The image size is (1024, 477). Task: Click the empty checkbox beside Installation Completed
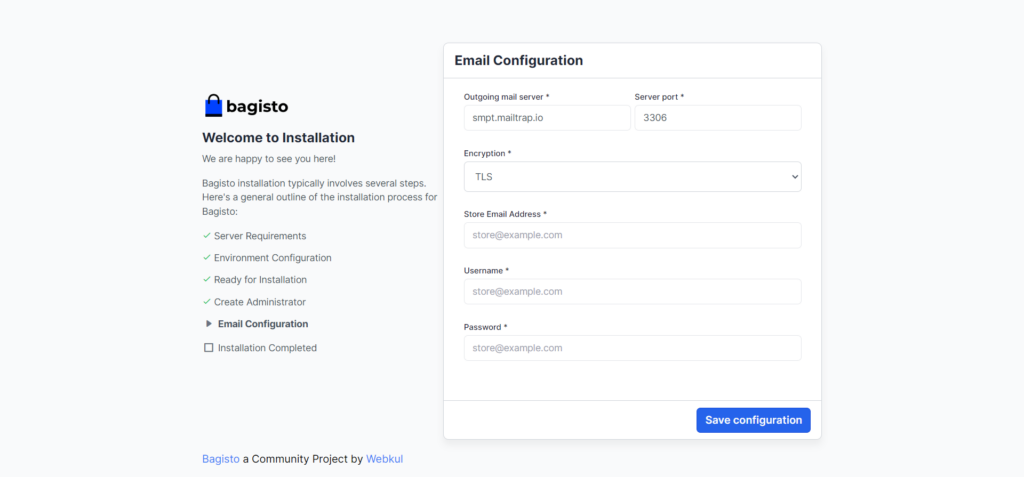coord(208,348)
